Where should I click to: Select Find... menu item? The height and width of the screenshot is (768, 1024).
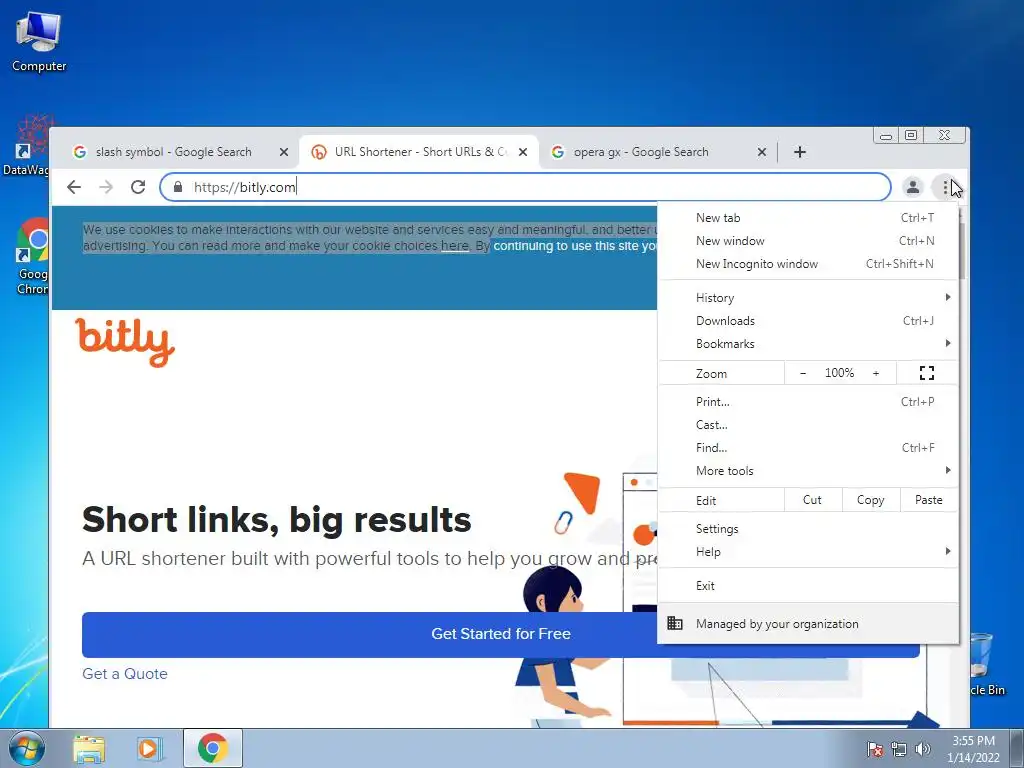pyautogui.click(x=808, y=447)
